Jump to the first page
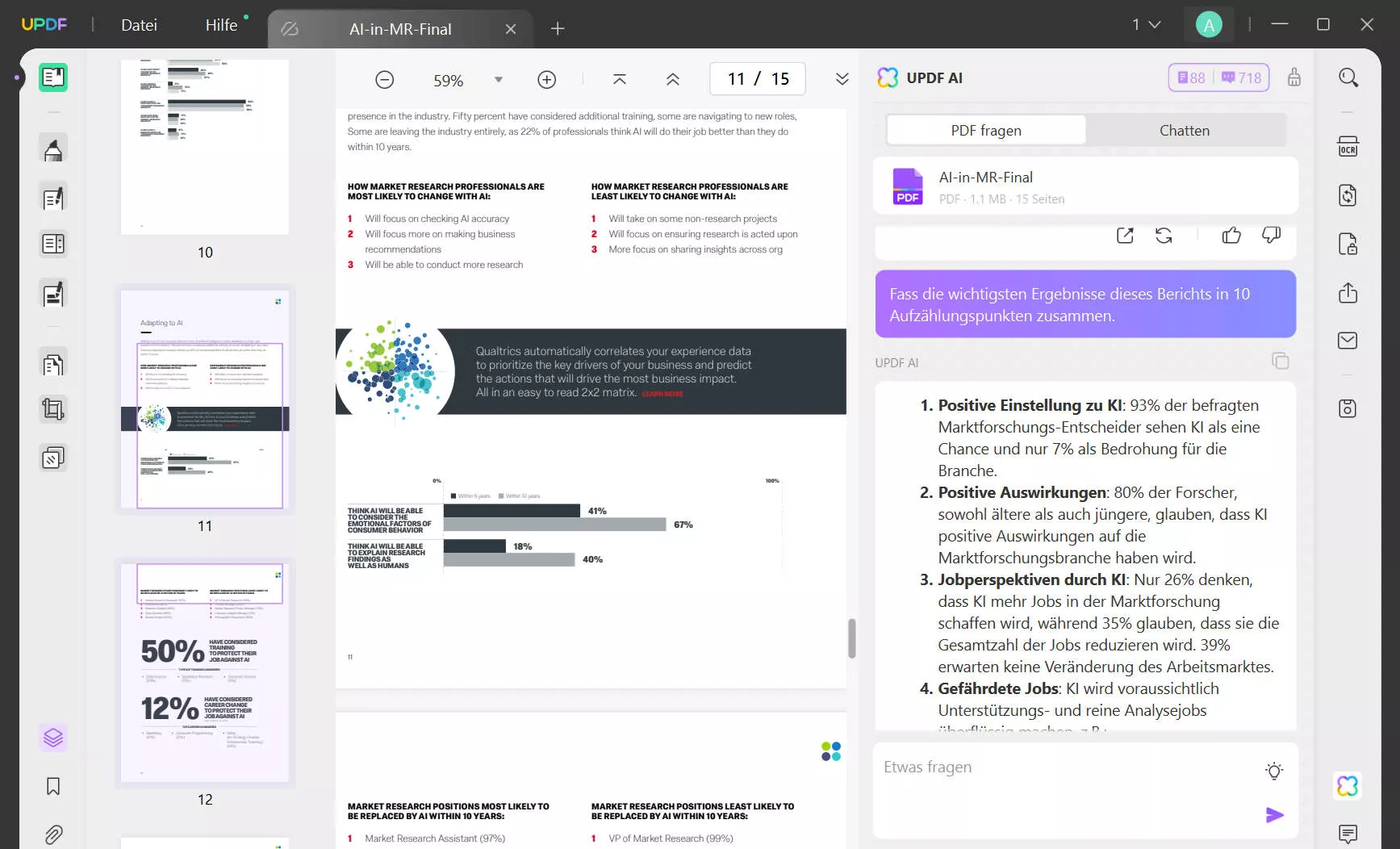The width and height of the screenshot is (1400, 849). pyautogui.click(x=620, y=79)
